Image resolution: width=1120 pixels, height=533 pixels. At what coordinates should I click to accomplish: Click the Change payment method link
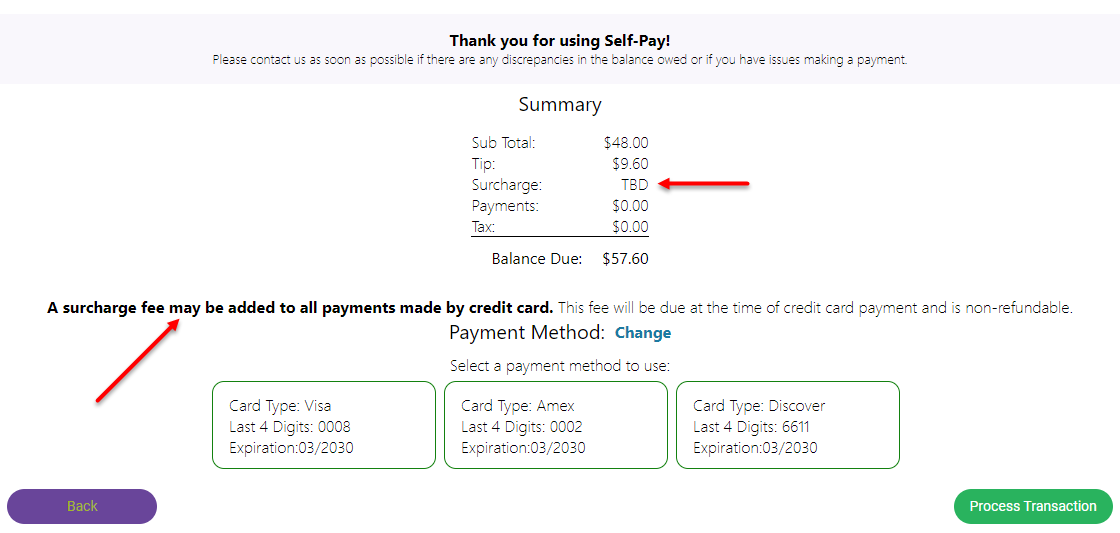coord(643,333)
